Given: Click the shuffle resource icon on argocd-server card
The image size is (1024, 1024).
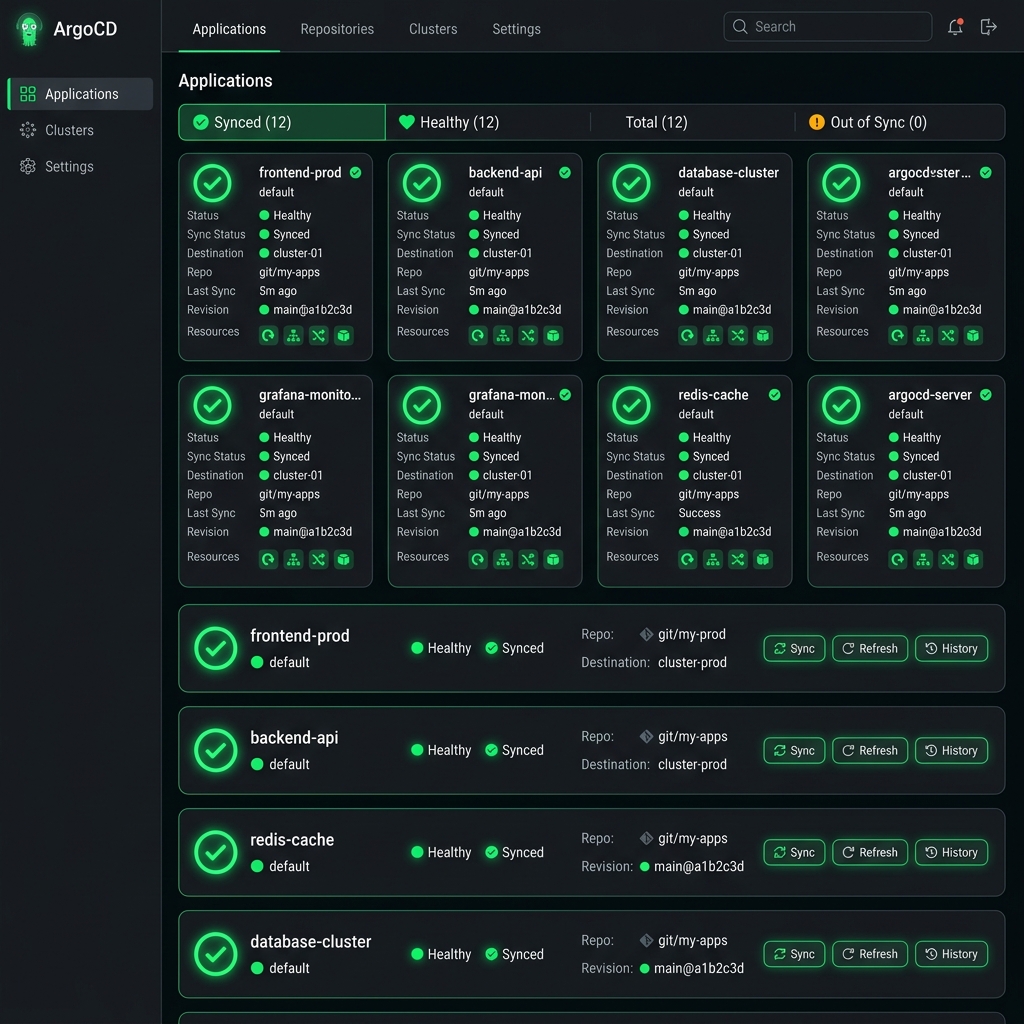Looking at the screenshot, I should tap(948, 560).
